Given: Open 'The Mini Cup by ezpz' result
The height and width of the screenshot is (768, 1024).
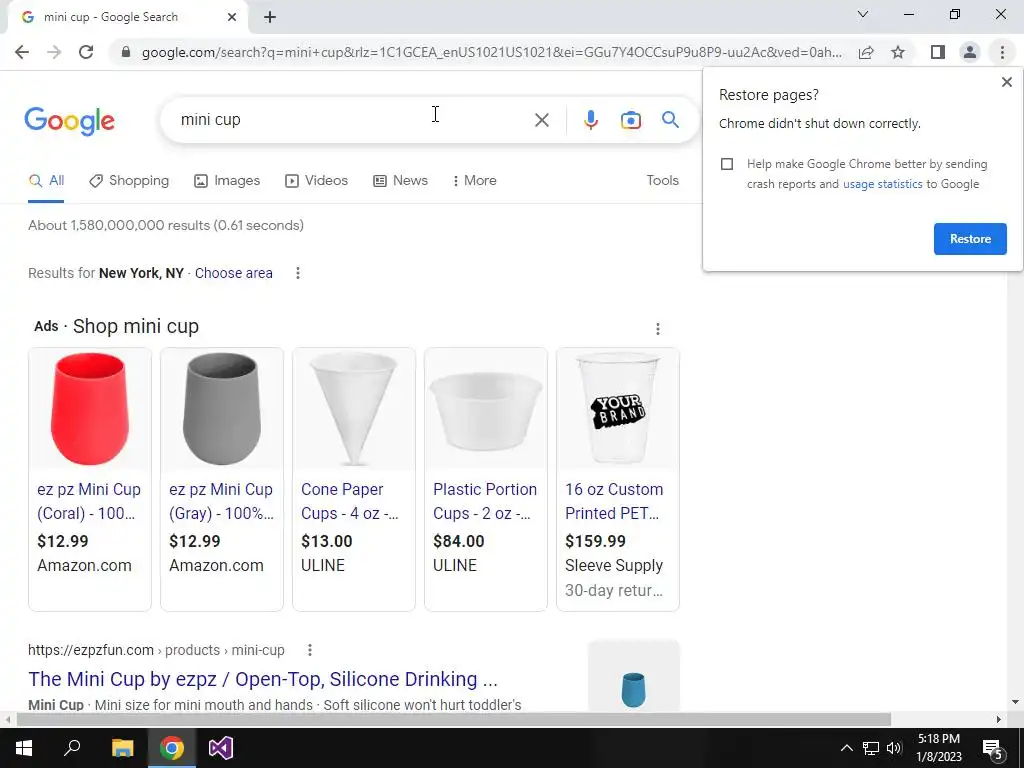Looking at the screenshot, I should [263, 679].
